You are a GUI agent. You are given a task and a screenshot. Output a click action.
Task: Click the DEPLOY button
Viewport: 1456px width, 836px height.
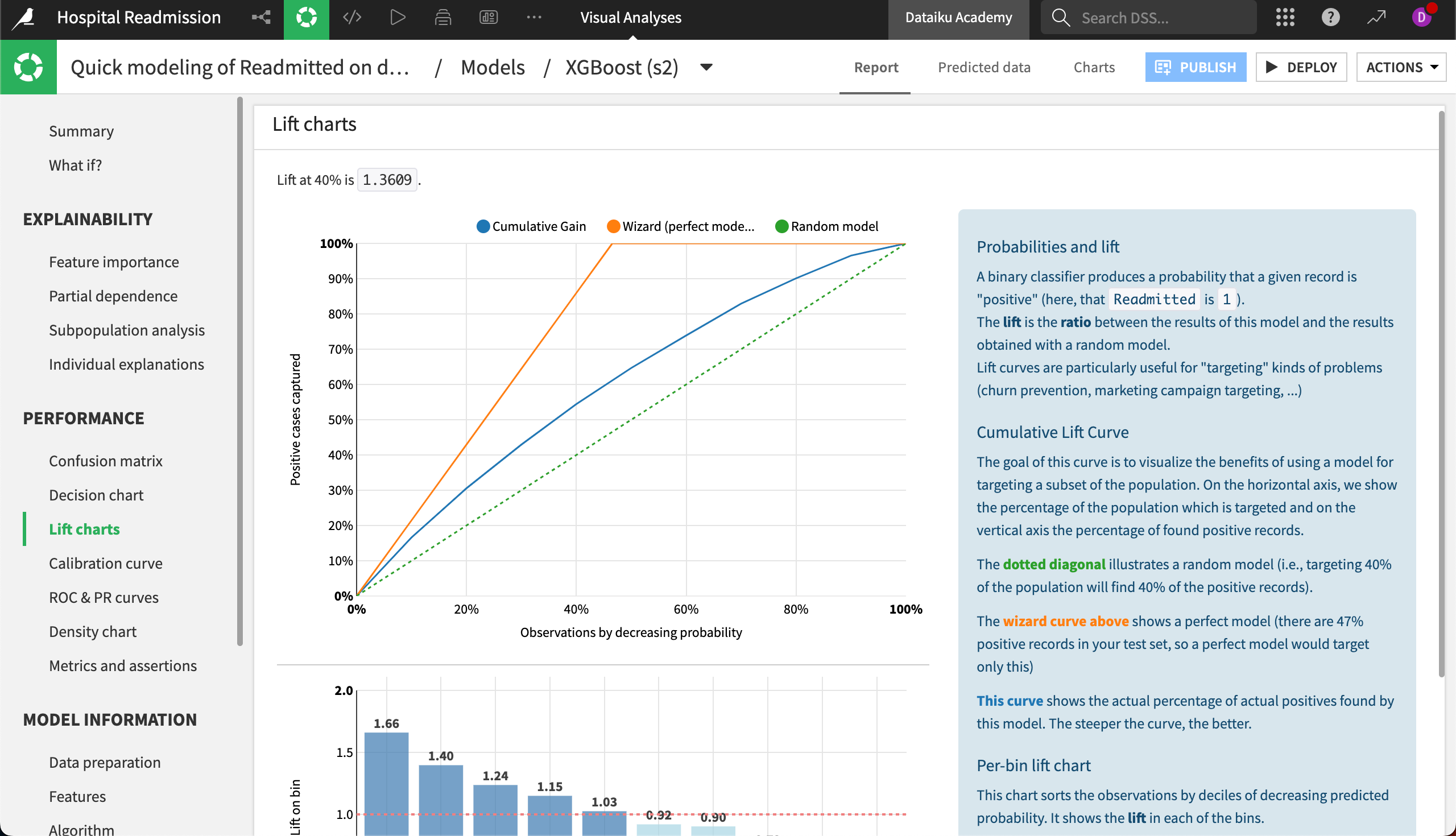(1301, 67)
